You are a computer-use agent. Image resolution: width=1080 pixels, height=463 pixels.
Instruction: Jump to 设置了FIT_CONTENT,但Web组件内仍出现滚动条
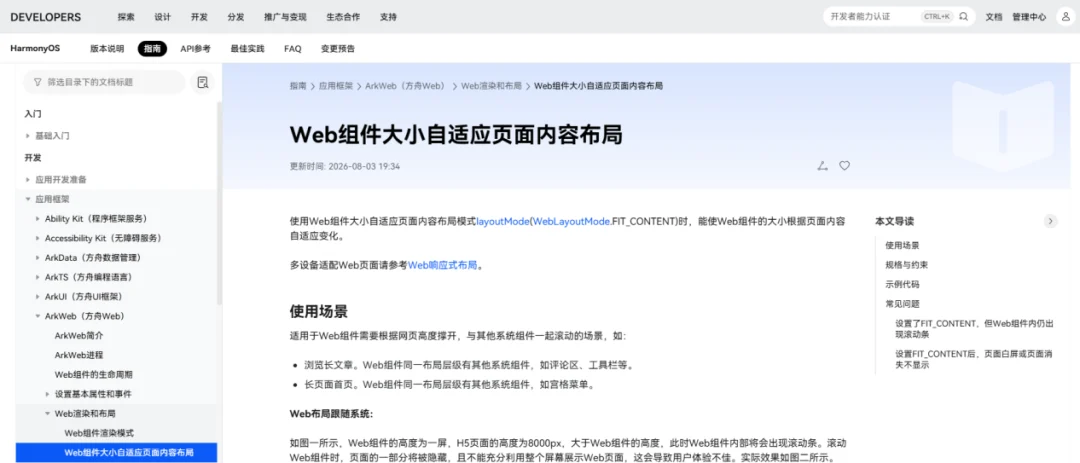(975, 328)
